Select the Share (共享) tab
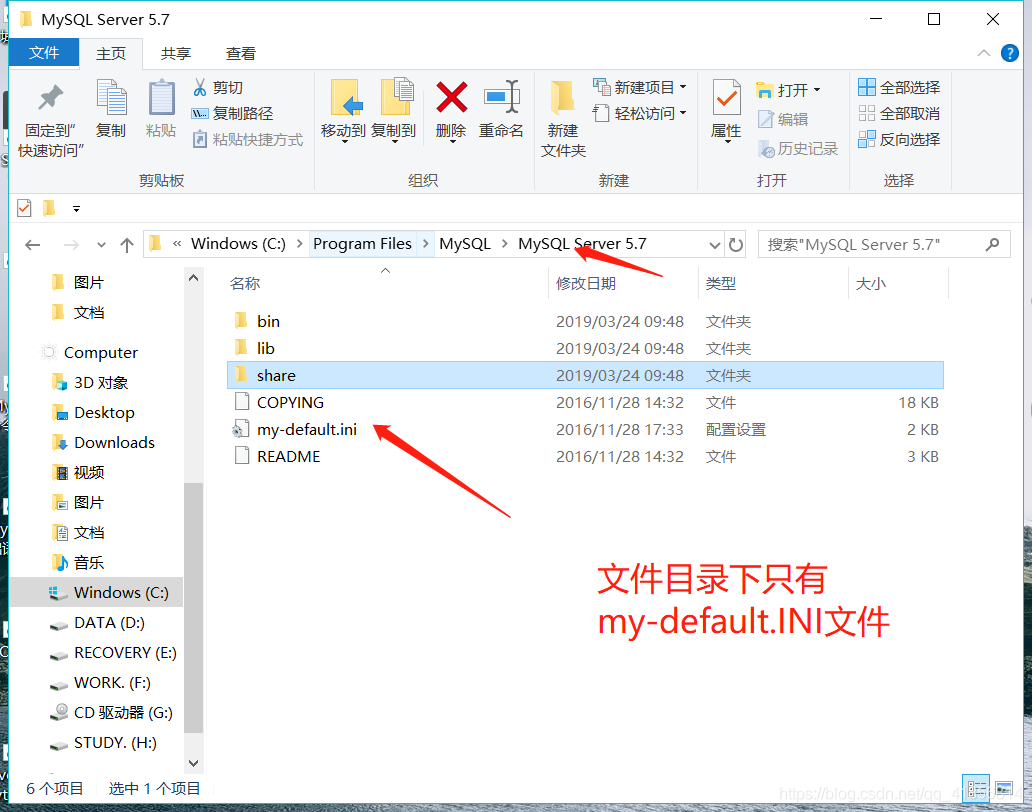Viewport: 1032px width, 812px height. (x=176, y=54)
